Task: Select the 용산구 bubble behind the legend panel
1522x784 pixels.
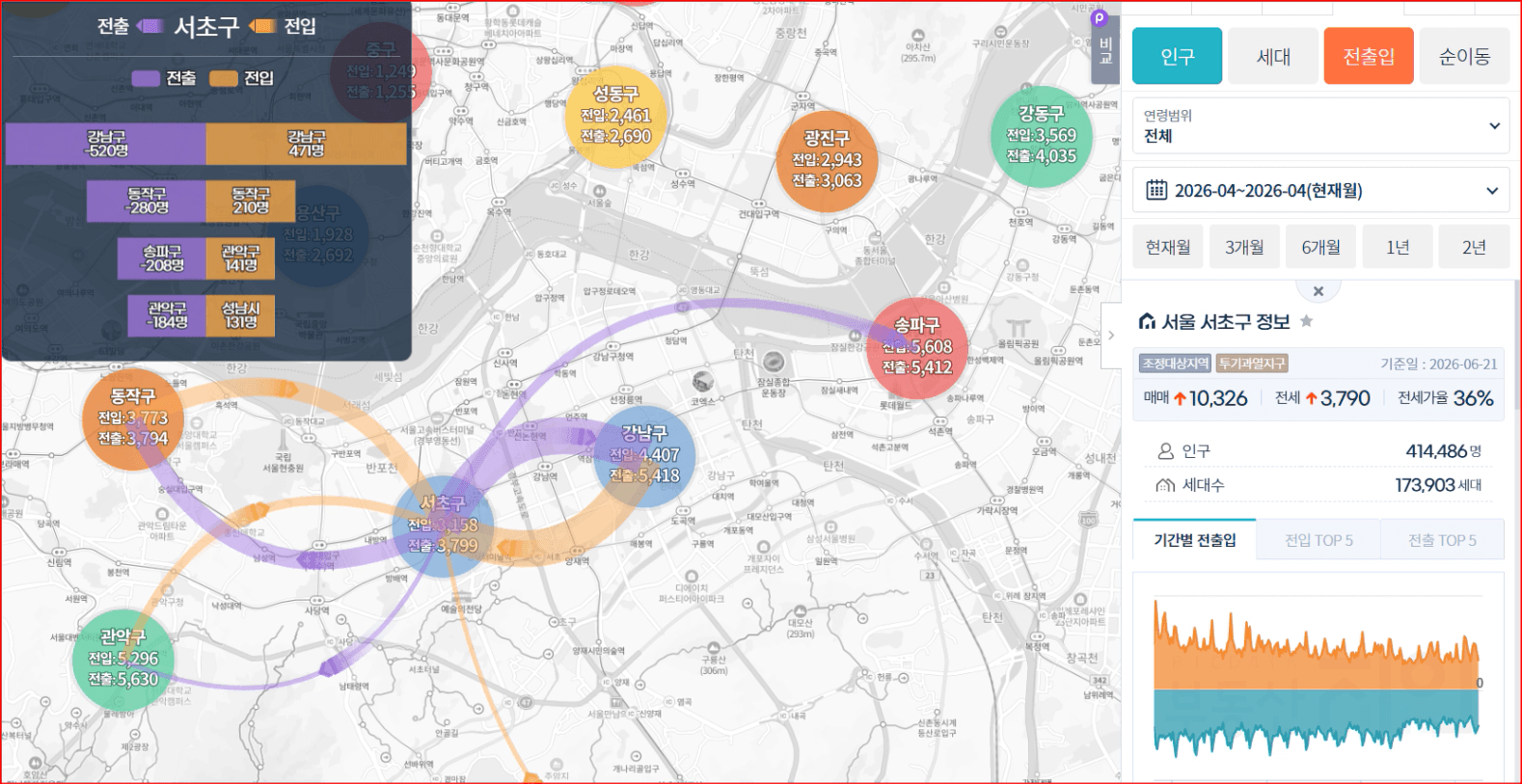Action: [318, 235]
